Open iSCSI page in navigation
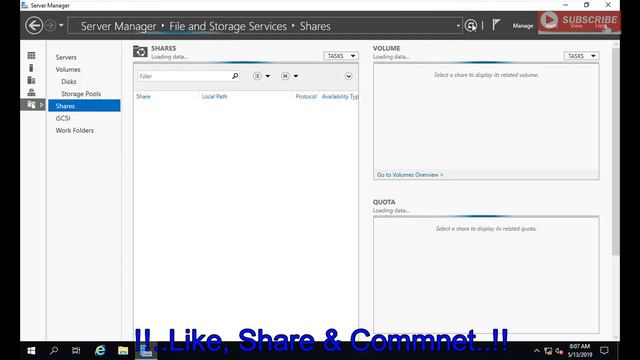 pyautogui.click(x=63, y=118)
